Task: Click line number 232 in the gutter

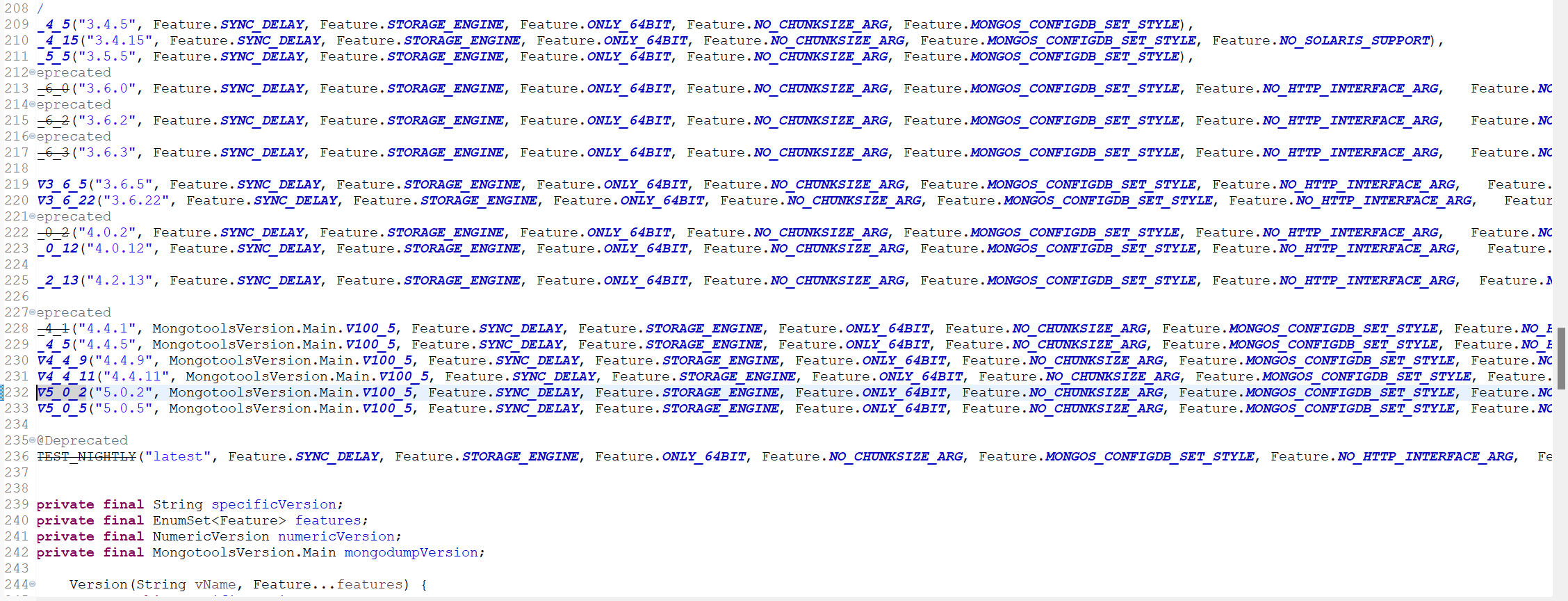Action: [17, 392]
